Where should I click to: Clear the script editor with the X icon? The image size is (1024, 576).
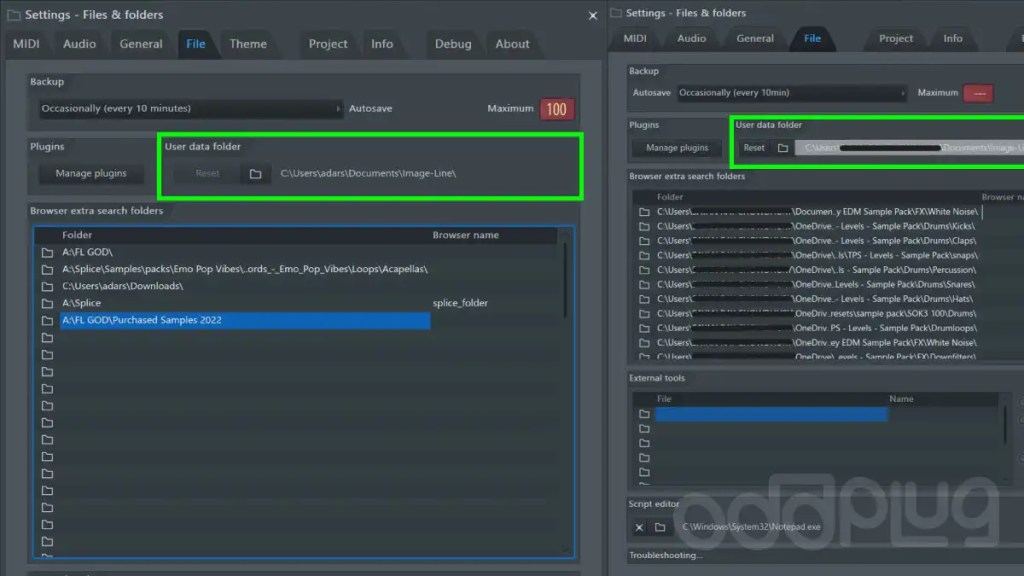click(639, 527)
